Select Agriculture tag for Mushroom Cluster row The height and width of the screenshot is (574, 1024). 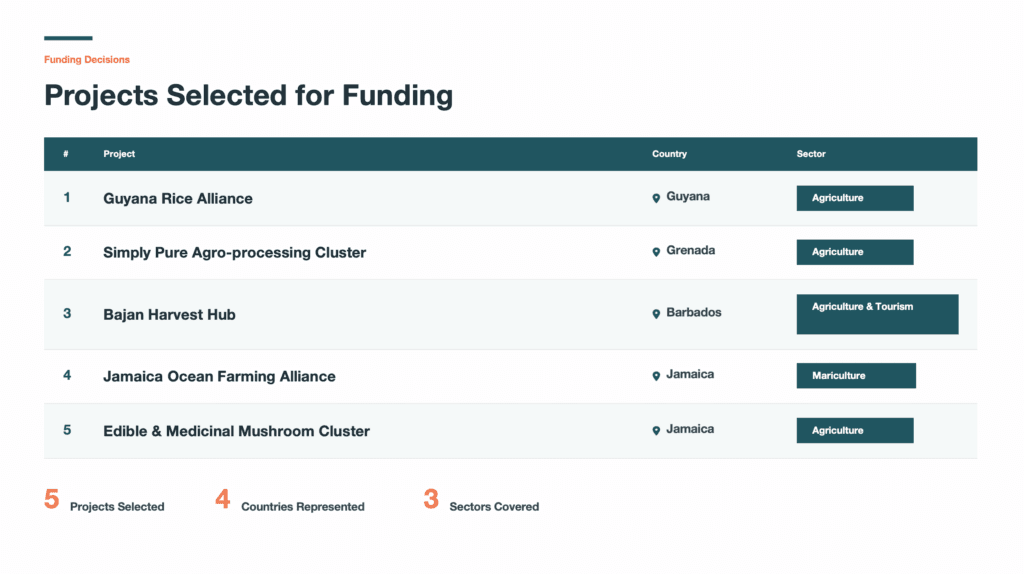854,430
